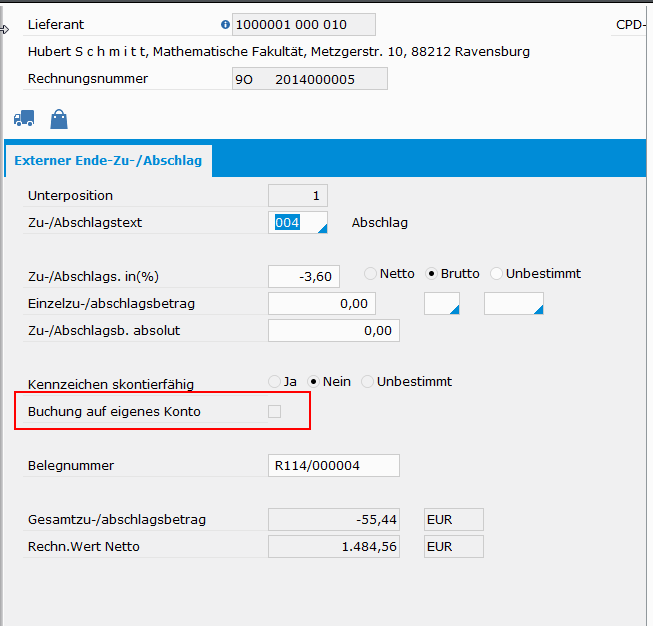Open value help of Zu-/Abschlagstext field 004
Viewport: 653px width, 626px height.
pyautogui.click(x=322, y=228)
